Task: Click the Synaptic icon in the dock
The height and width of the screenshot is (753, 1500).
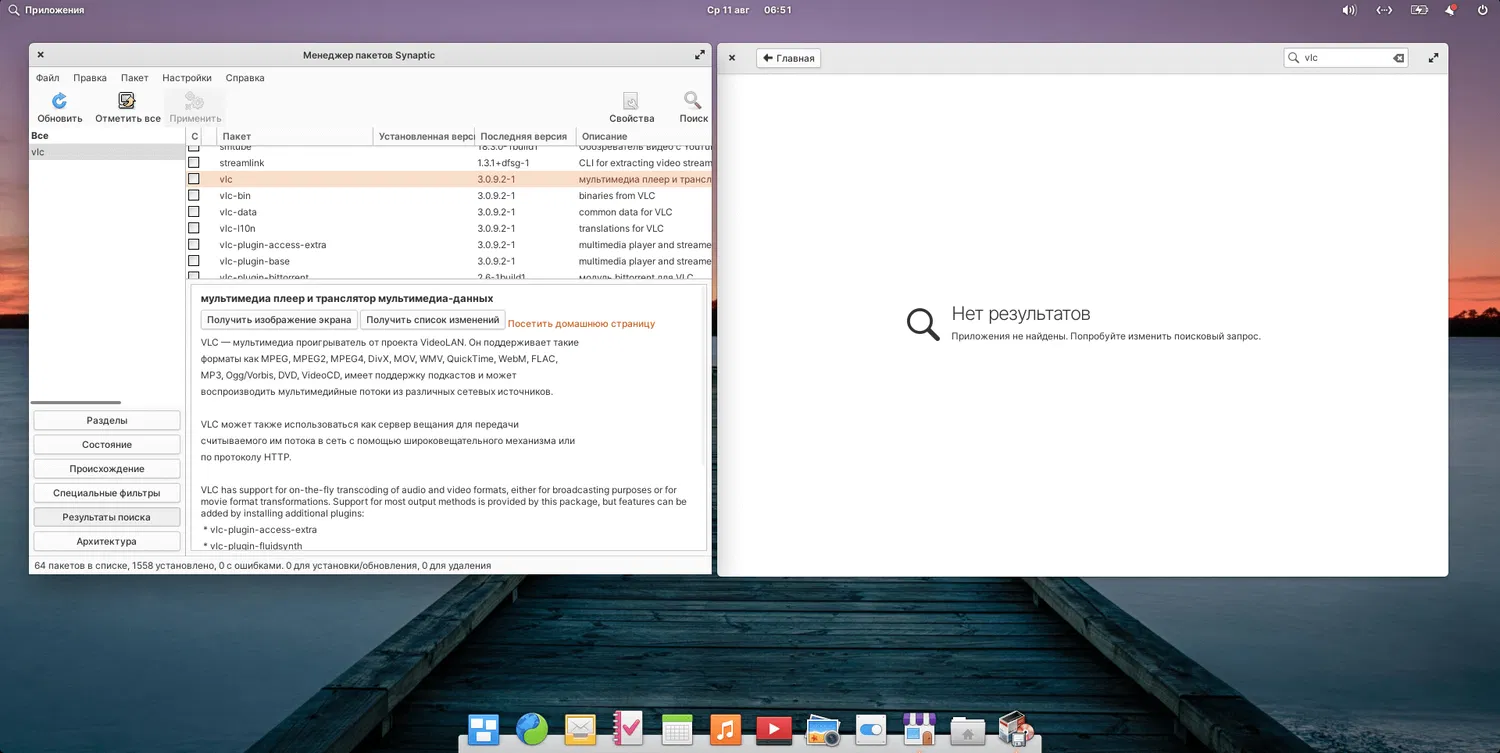Action: (x=1016, y=730)
